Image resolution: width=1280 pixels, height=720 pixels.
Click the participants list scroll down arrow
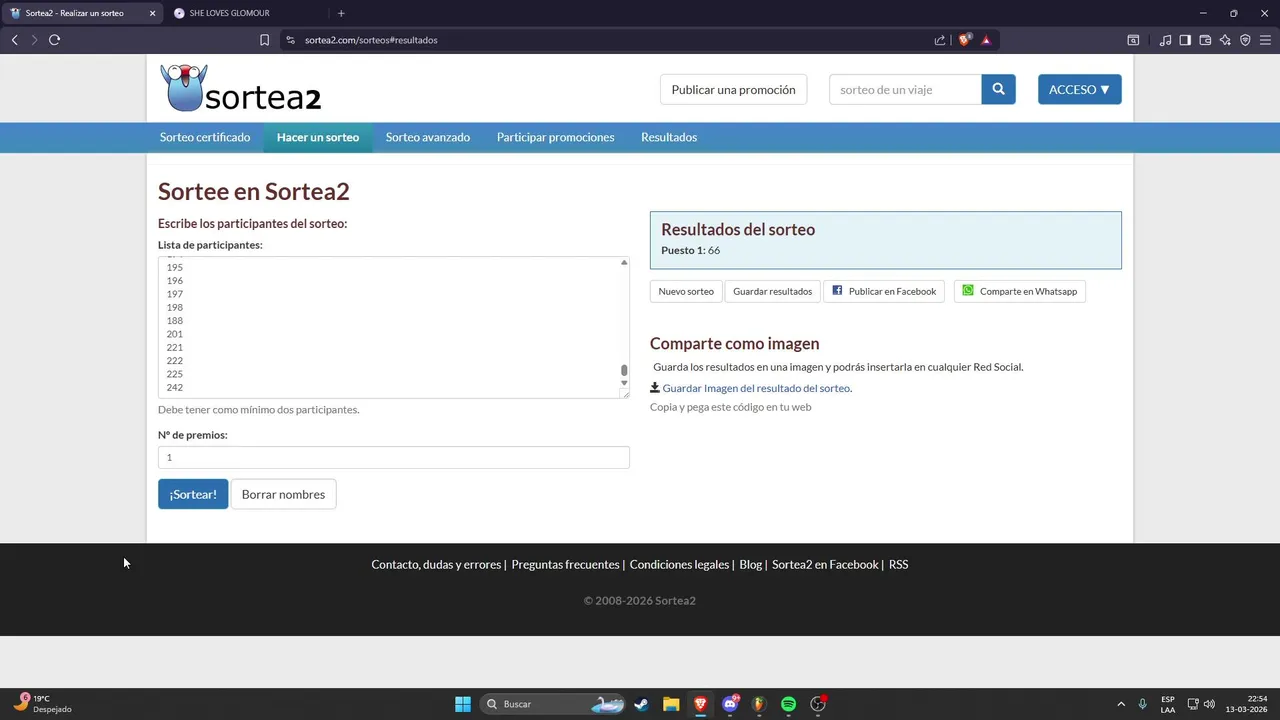(x=624, y=383)
